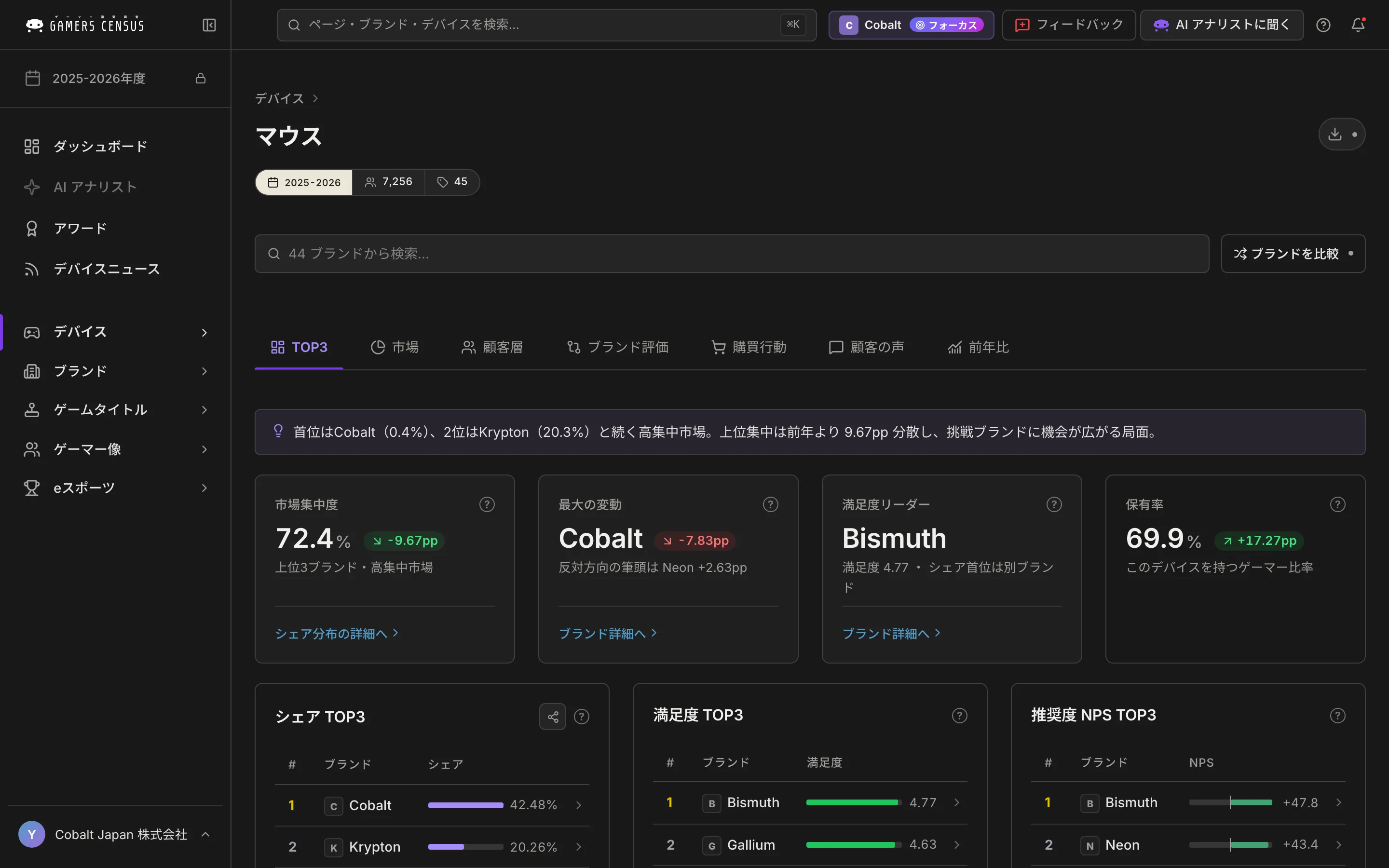Show help for 最大の変動 card
This screenshot has width=1389, height=868.
point(770,504)
